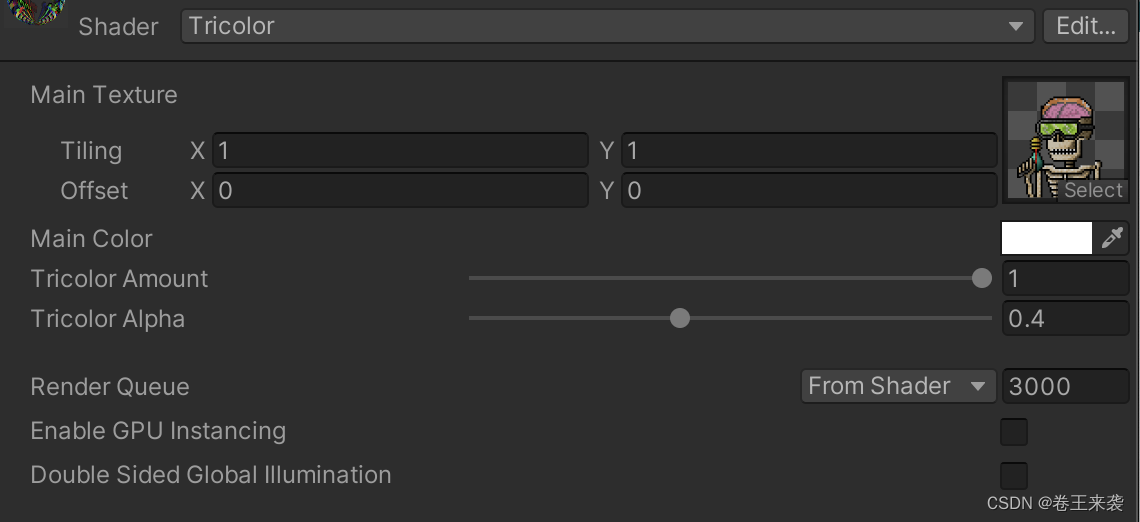Click the Edit... shader button

(1085, 26)
